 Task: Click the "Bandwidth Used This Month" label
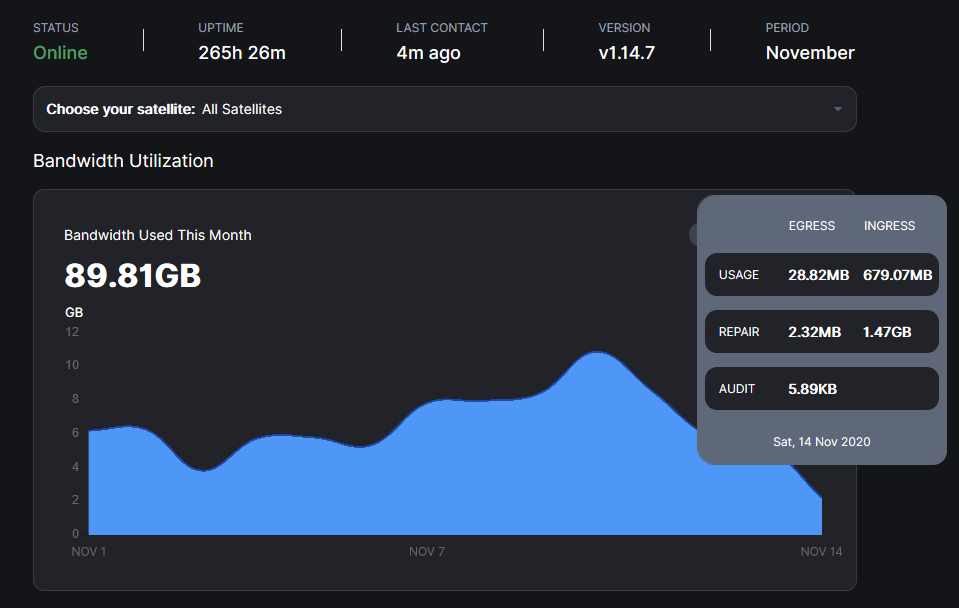(x=158, y=235)
